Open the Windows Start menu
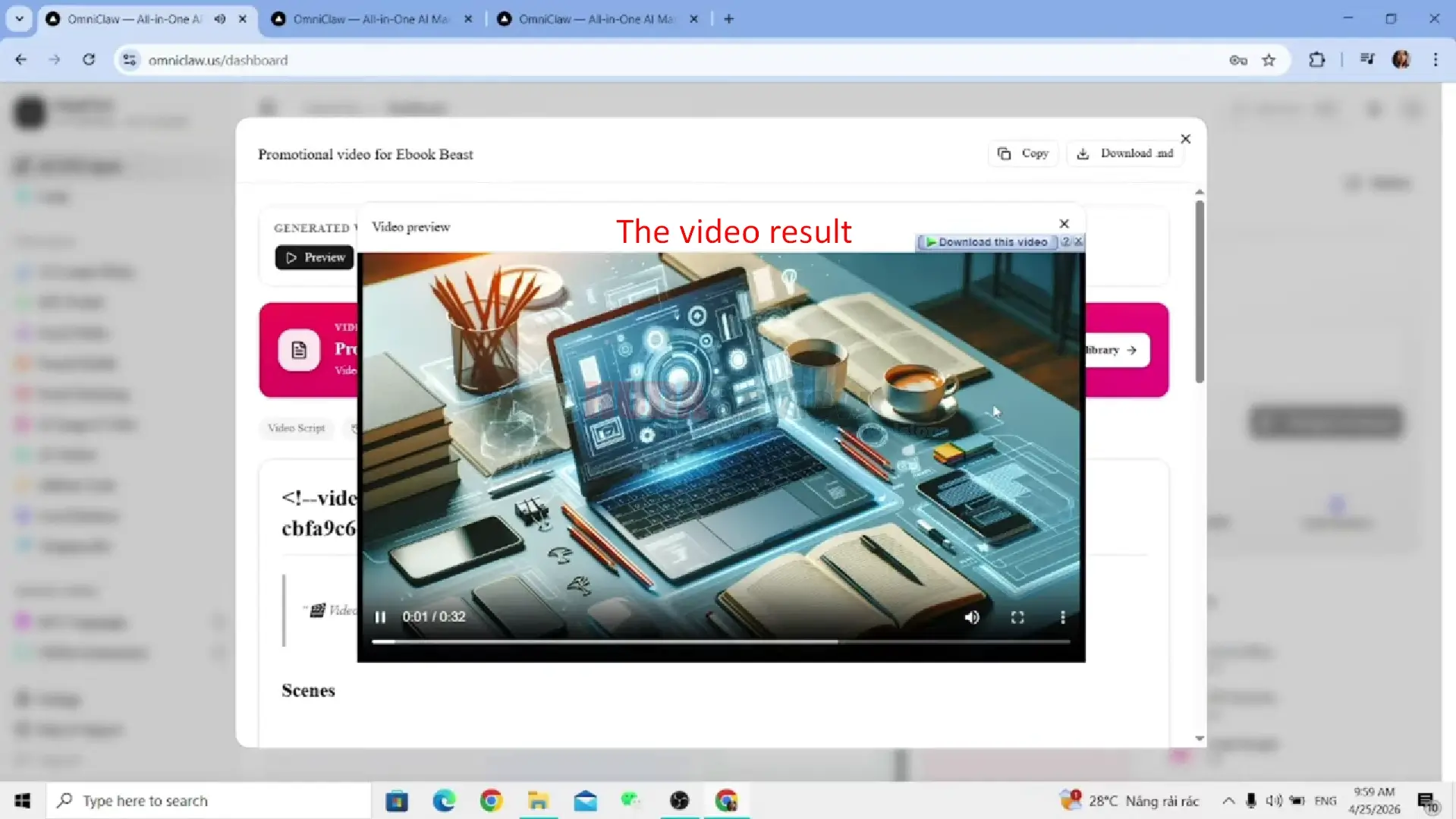The image size is (1456, 819). [22, 801]
